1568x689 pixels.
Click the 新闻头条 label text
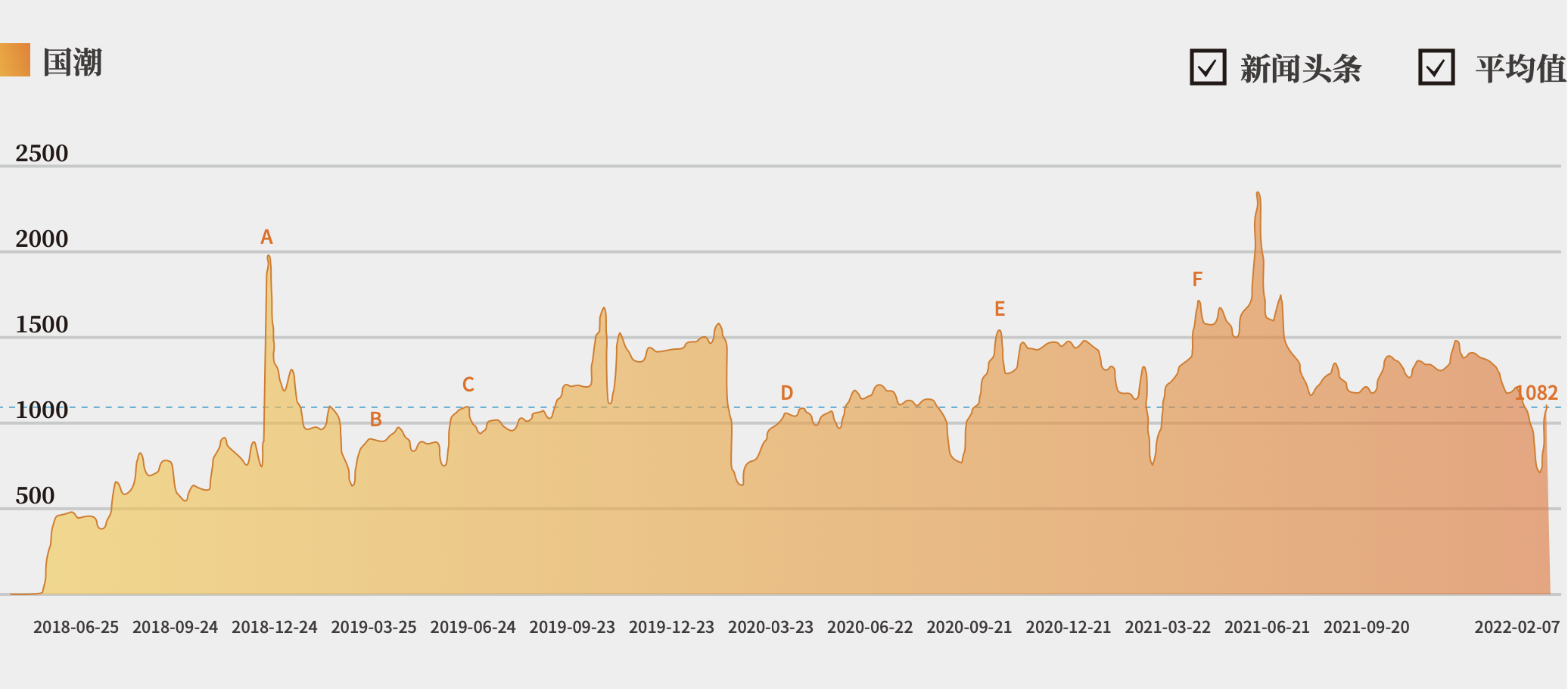point(1301,69)
